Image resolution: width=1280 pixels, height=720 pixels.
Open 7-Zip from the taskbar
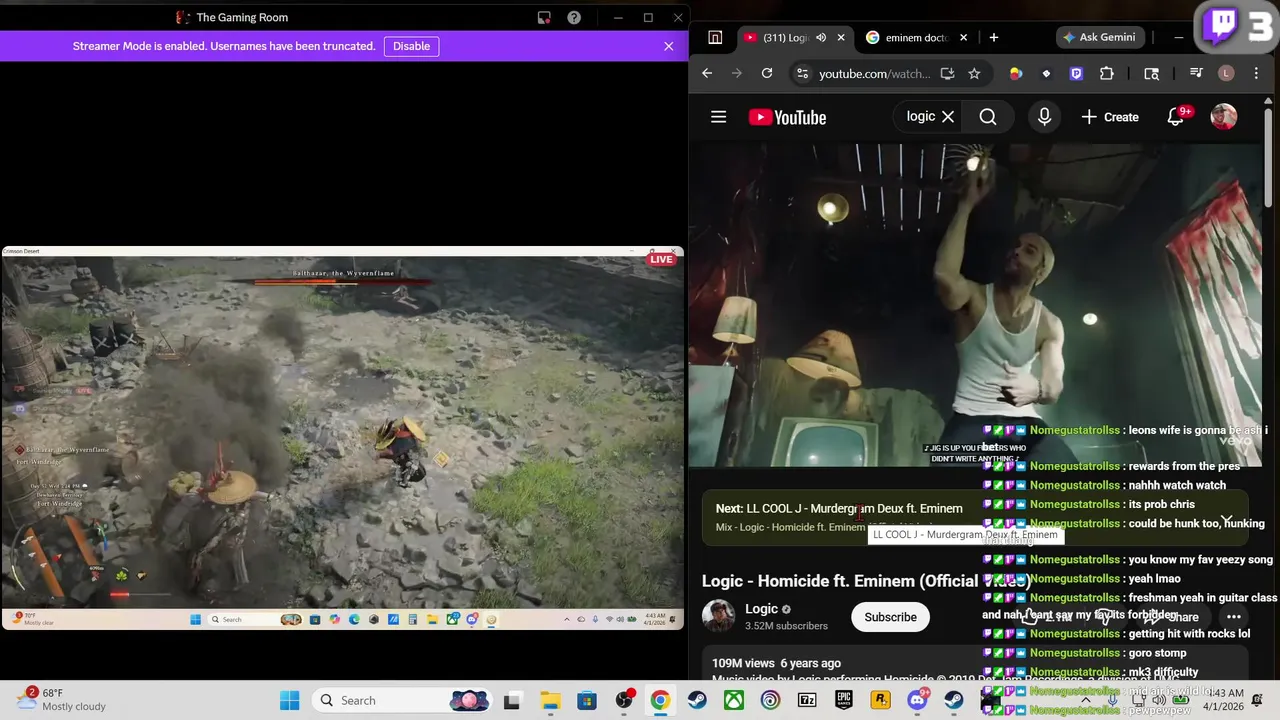tap(807, 700)
